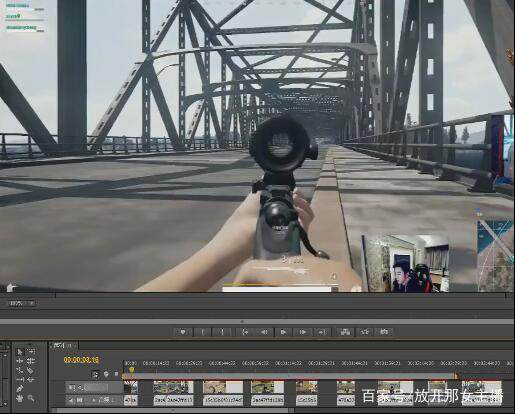This screenshot has width=515, height=414.
Task: Select the sequence tab in timeline
Action: (63, 346)
